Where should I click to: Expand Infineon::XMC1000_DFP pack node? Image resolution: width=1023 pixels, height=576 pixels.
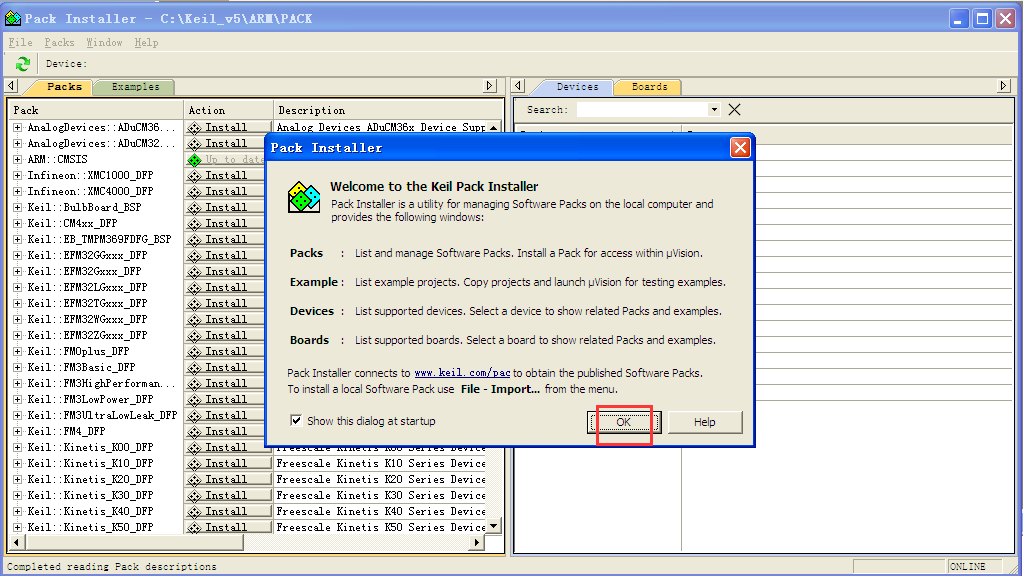click(x=18, y=175)
